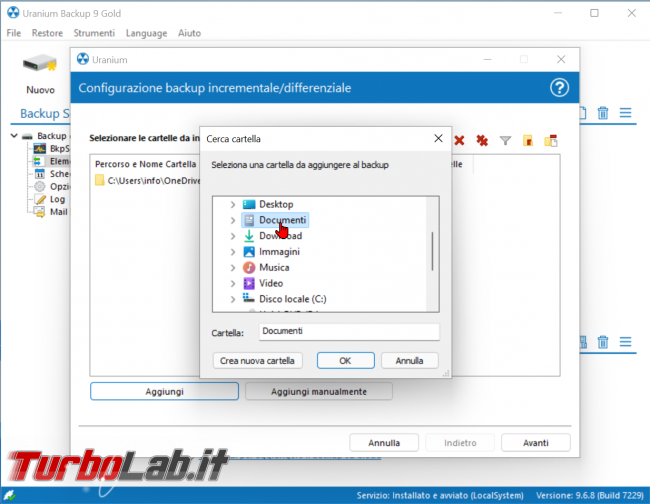The image size is (650, 504).
Task: Select the Sche calendar item in tree
Action: point(53,174)
